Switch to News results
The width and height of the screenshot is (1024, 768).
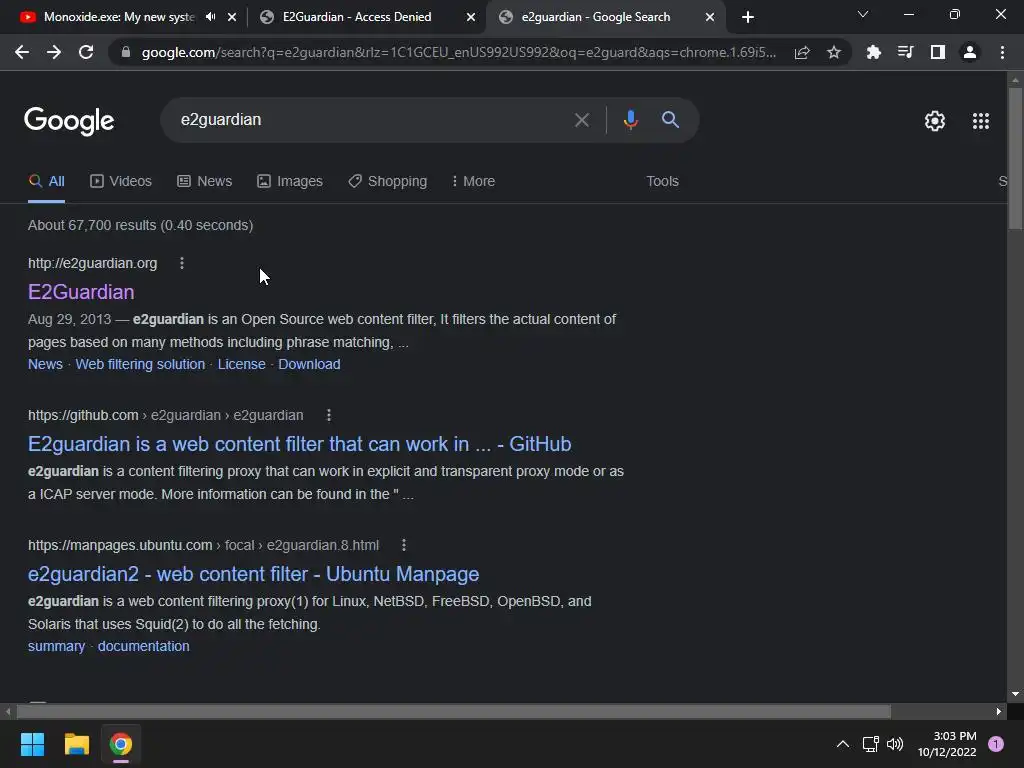204,182
